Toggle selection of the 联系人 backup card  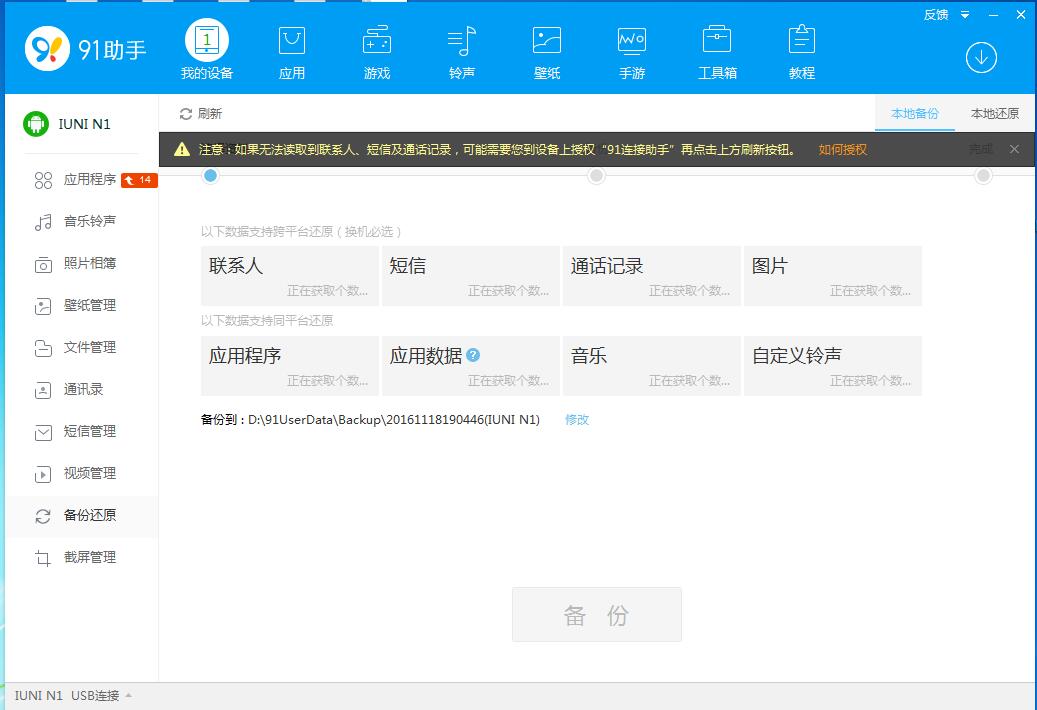[288, 275]
